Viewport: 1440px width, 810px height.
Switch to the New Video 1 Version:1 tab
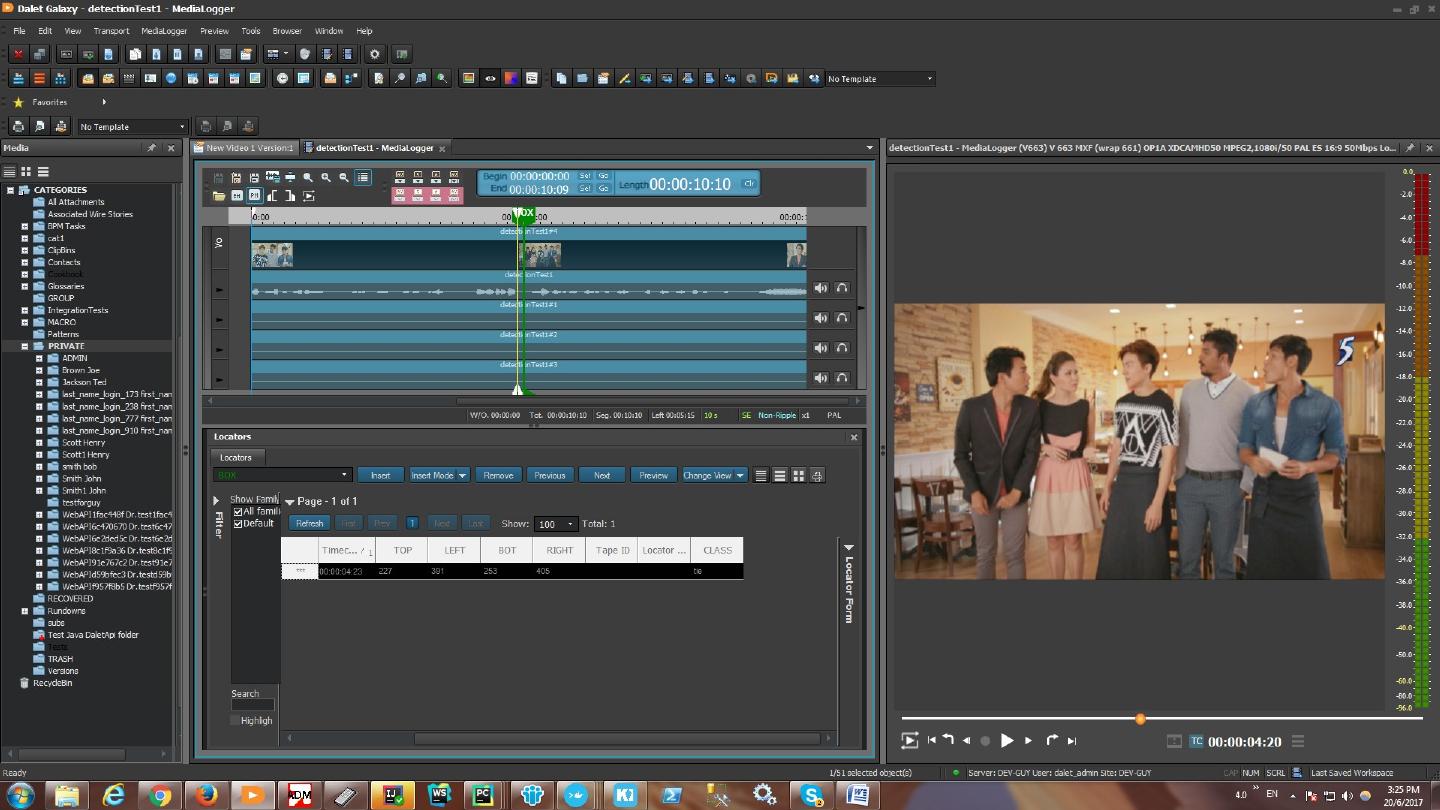[x=249, y=148]
